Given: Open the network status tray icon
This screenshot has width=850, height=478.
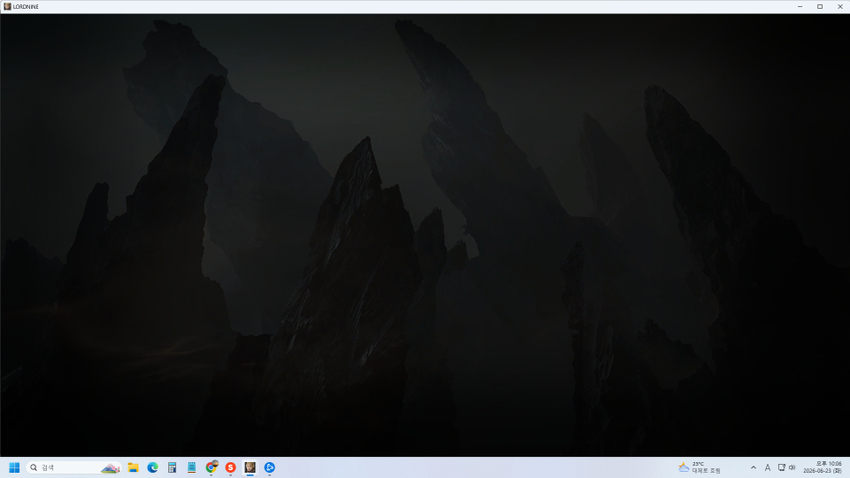Looking at the screenshot, I should click(781, 467).
